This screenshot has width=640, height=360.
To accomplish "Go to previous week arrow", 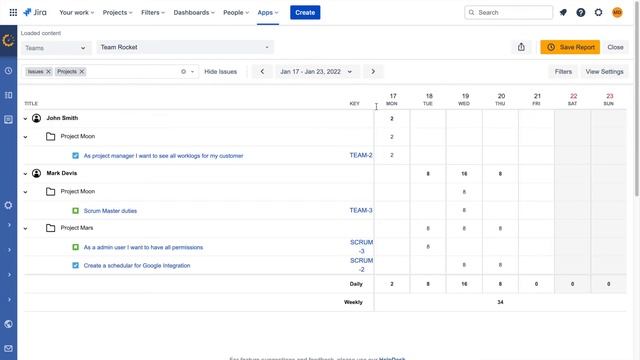I will pyautogui.click(x=262, y=71).
